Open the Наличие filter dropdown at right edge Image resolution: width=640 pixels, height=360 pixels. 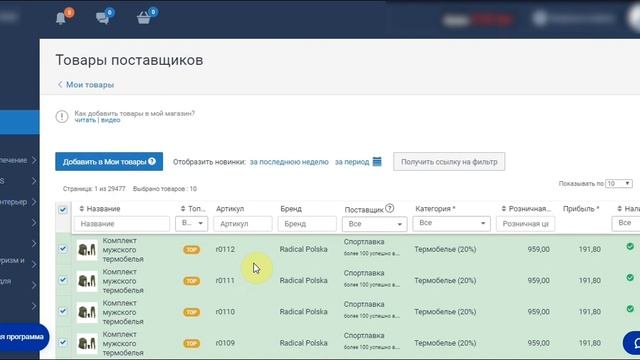pos(626,223)
